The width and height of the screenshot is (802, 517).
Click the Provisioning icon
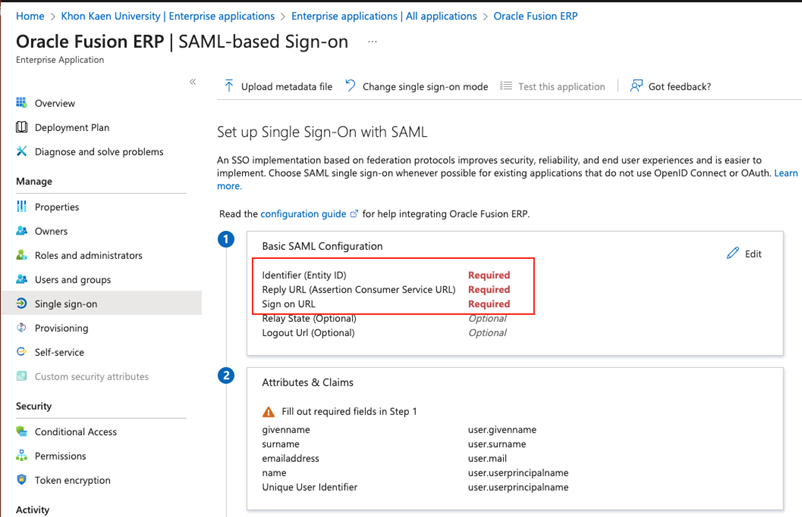point(21,328)
